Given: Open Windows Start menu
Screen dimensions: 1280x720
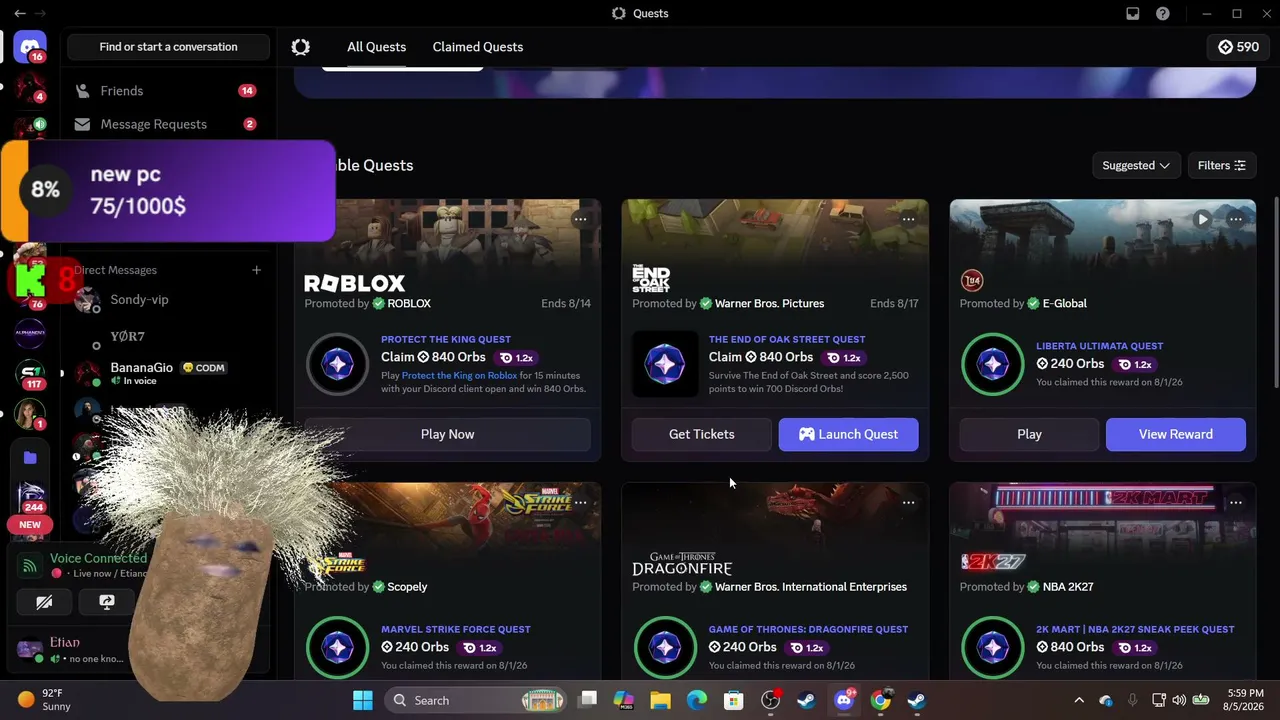Looking at the screenshot, I should pos(363,700).
